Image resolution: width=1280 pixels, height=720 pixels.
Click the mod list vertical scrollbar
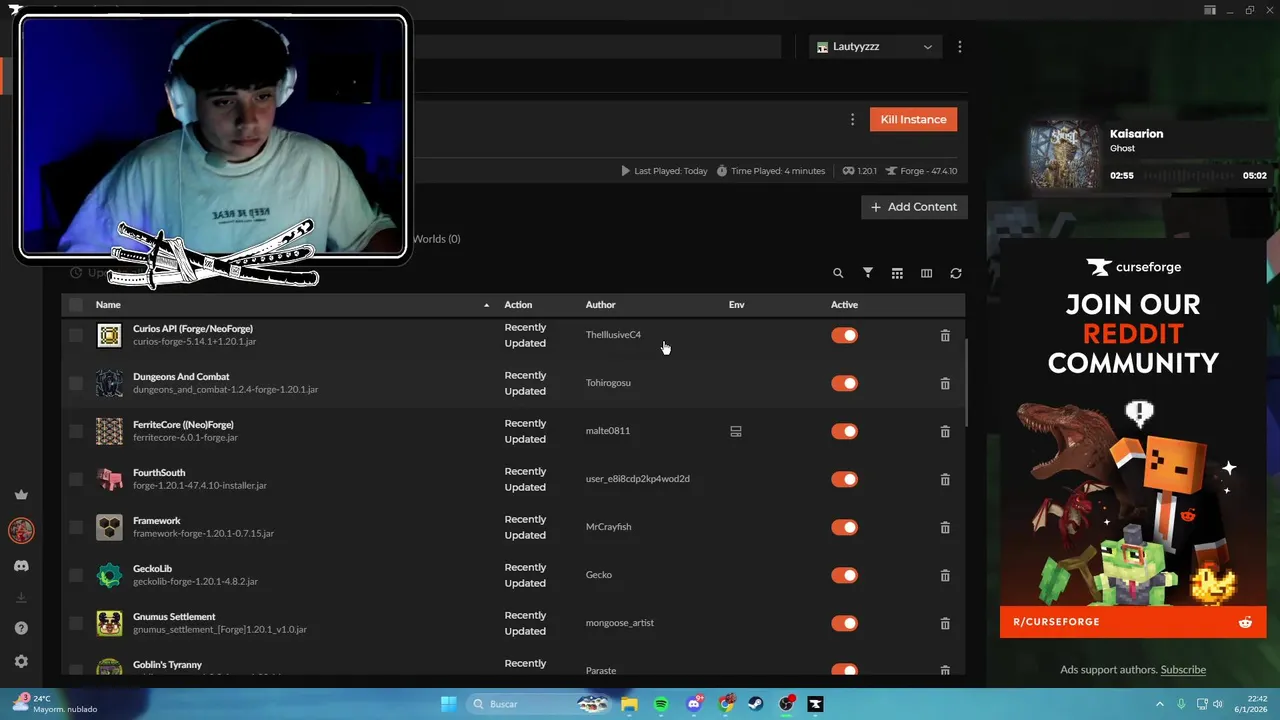pos(966,384)
